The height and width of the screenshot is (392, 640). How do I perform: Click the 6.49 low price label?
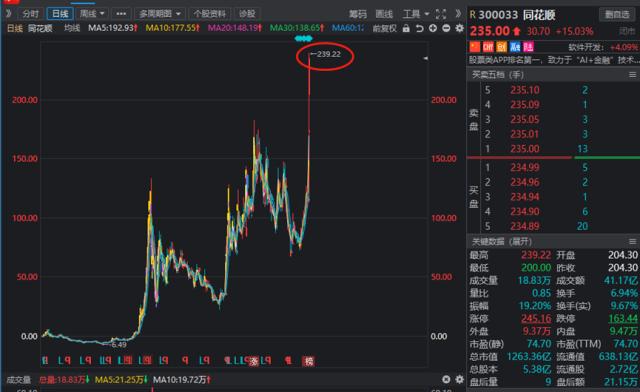click(x=118, y=345)
